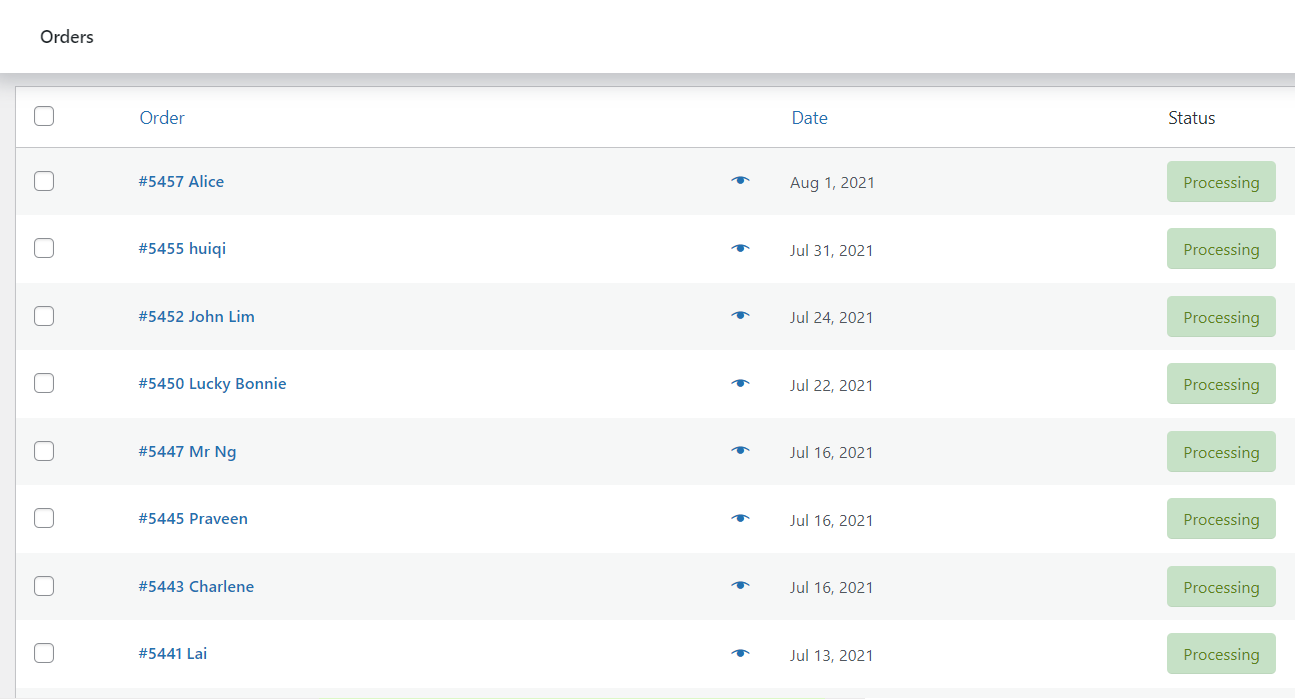
Task: Select Processing badge in Charlene row
Action: [x=1221, y=587]
